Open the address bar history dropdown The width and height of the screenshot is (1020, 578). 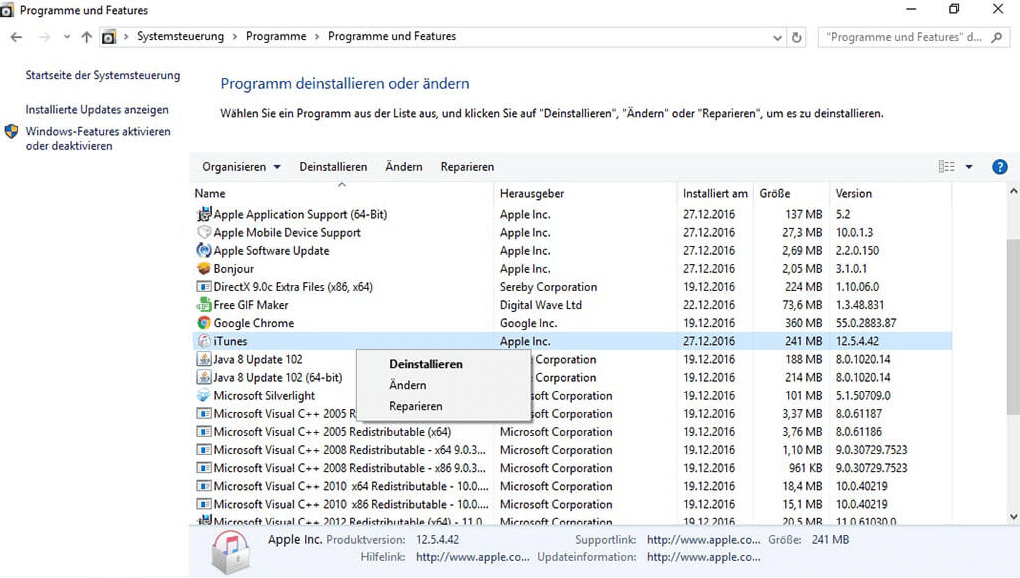coord(777,38)
